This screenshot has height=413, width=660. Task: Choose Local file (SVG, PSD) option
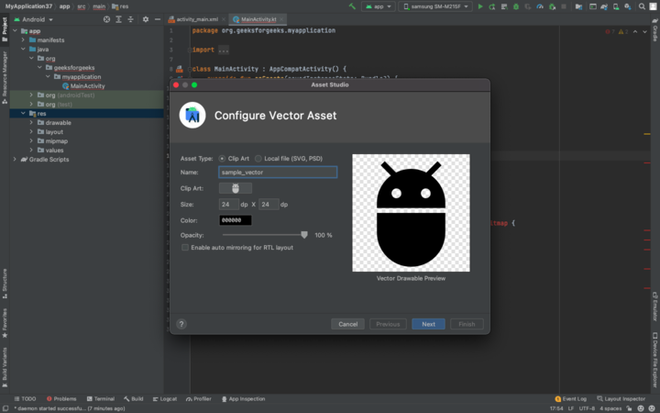pos(258,158)
